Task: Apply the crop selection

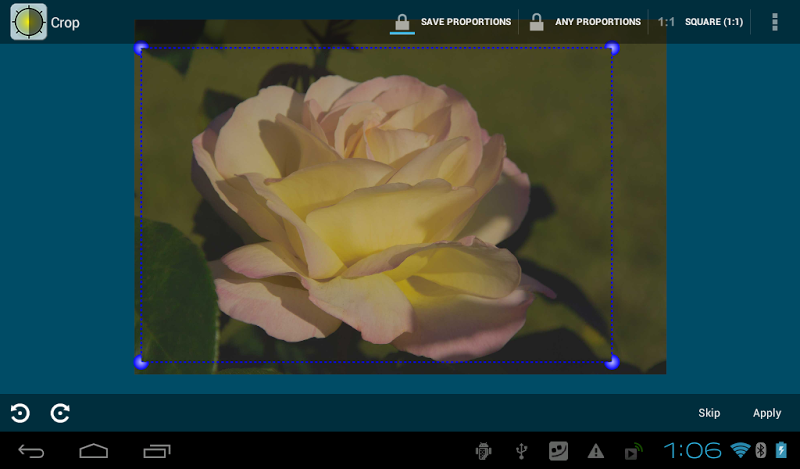Action: click(x=767, y=413)
